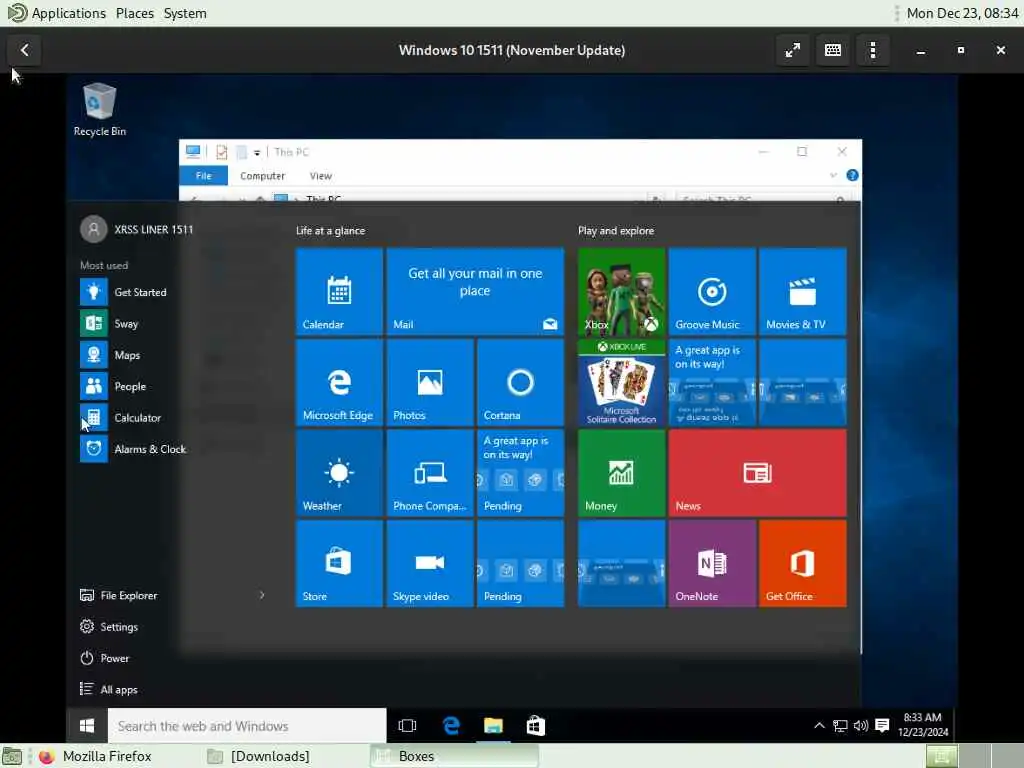Image resolution: width=1024 pixels, height=768 pixels.
Task: Open the Applications menu
Action: tap(57, 13)
